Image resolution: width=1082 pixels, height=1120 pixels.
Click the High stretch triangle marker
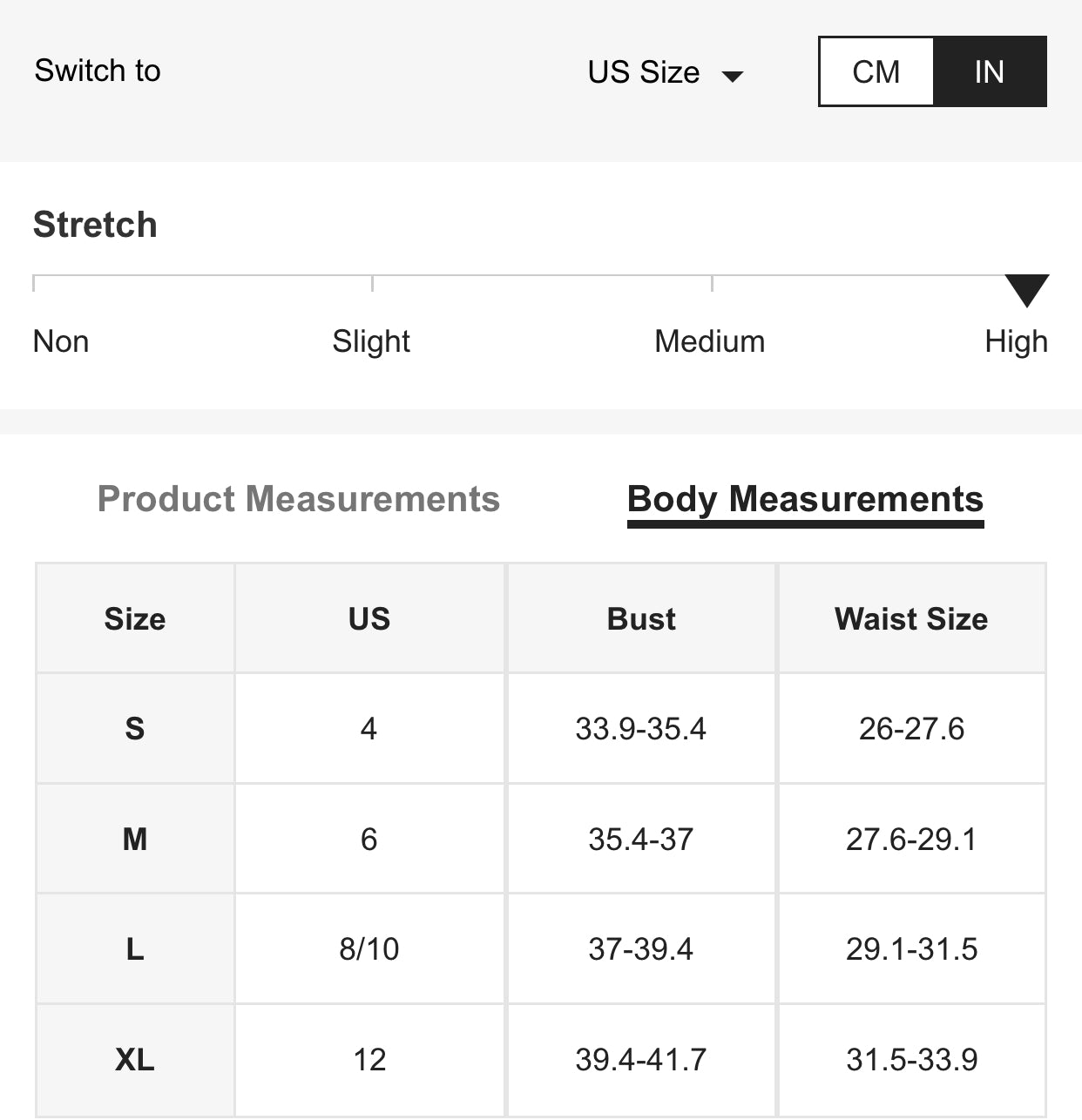pos(1026,289)
